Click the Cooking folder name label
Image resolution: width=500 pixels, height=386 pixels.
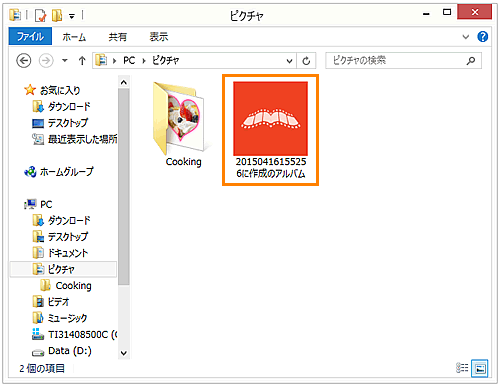[x=184, y=162]
